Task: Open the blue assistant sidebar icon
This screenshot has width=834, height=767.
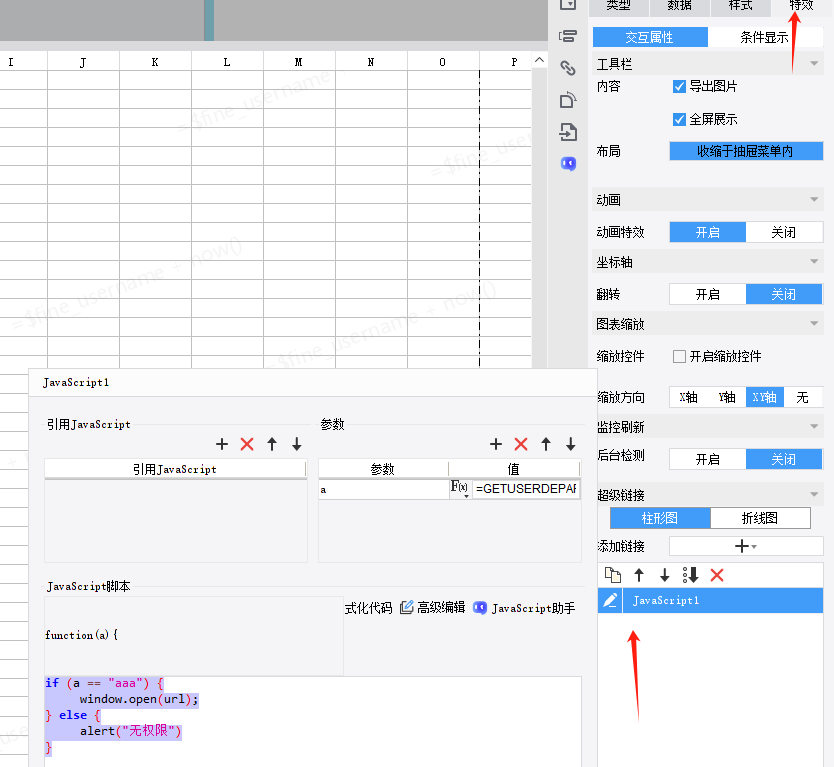Action: tap(568, 163)
